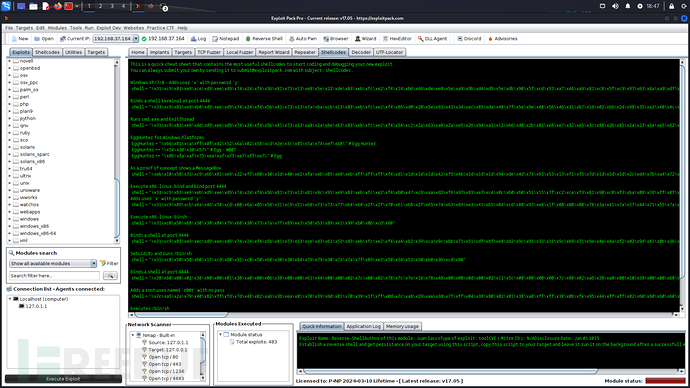Expand the solaris folder
This screenshot has height=388, width=690.
(x=10, y=147)
